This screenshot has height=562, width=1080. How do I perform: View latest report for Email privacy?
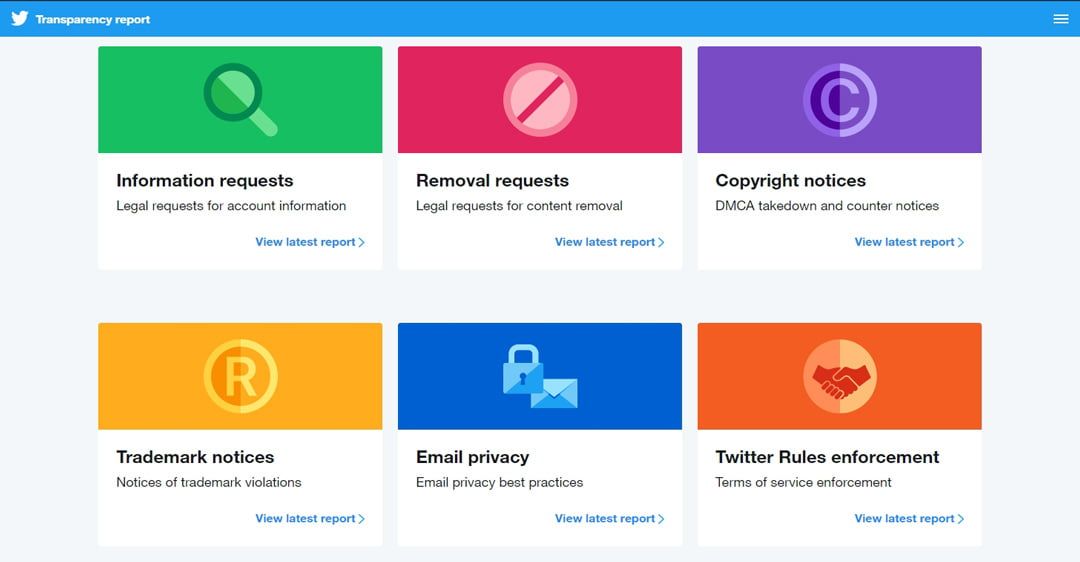coord(610,519)
